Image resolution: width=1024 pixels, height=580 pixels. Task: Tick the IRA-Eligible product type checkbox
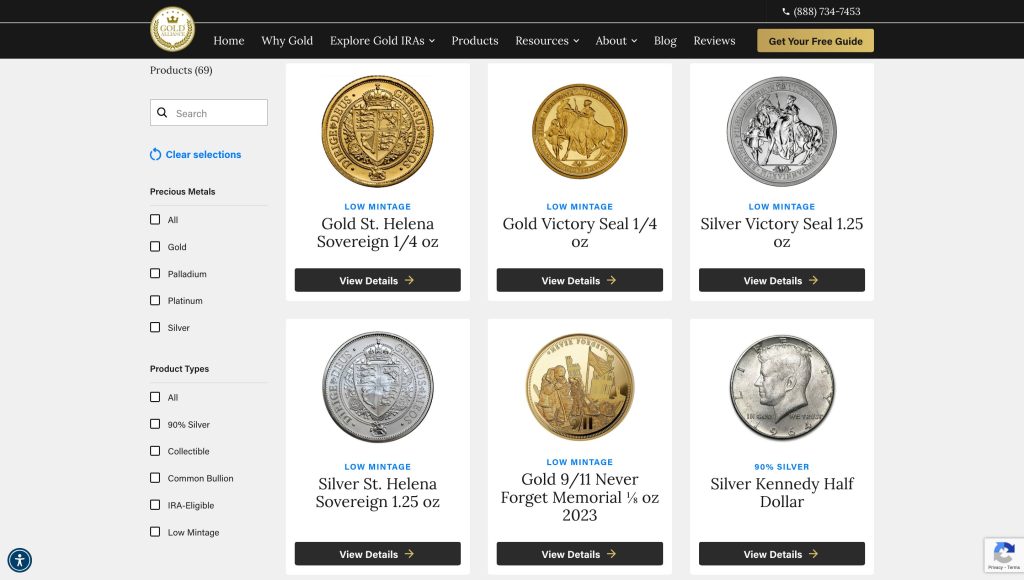(155, 505)
